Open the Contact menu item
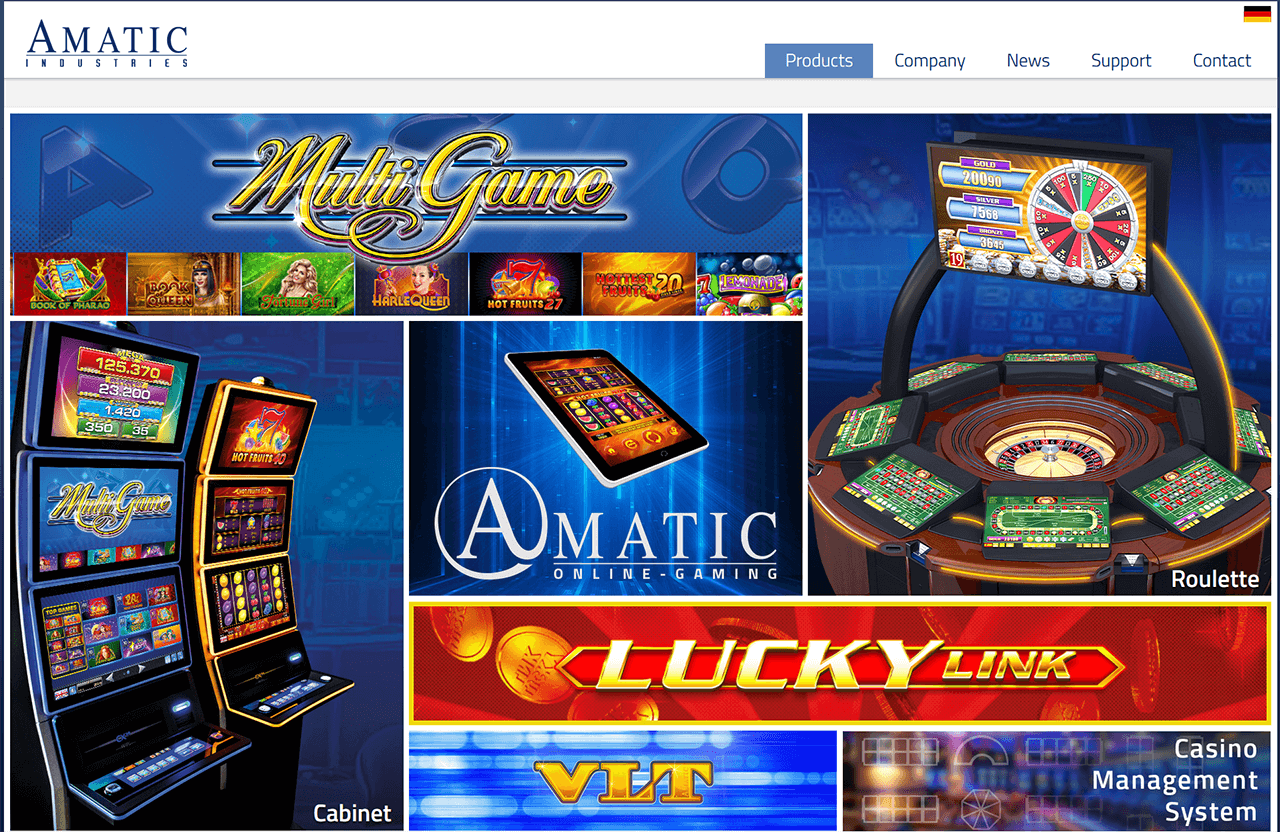 coord(1222,61)
